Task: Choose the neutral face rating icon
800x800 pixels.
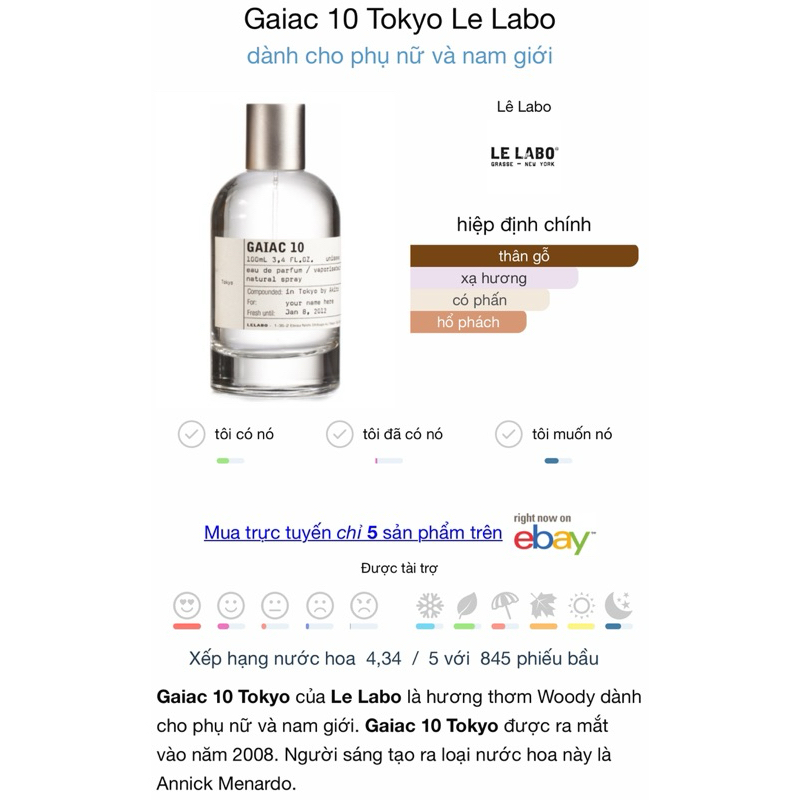Action: [x=275, y=606]
